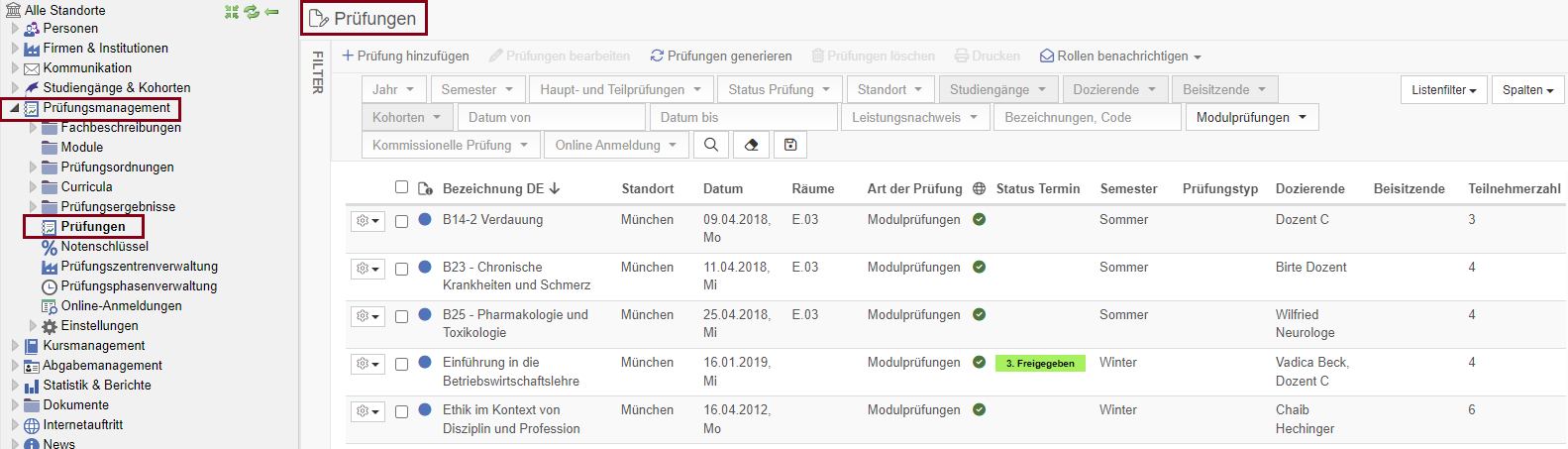Viewport: 1568px width, 449px height.
Task: Check the box for Ethik im Kontext row
Action: tap(402, 411)
